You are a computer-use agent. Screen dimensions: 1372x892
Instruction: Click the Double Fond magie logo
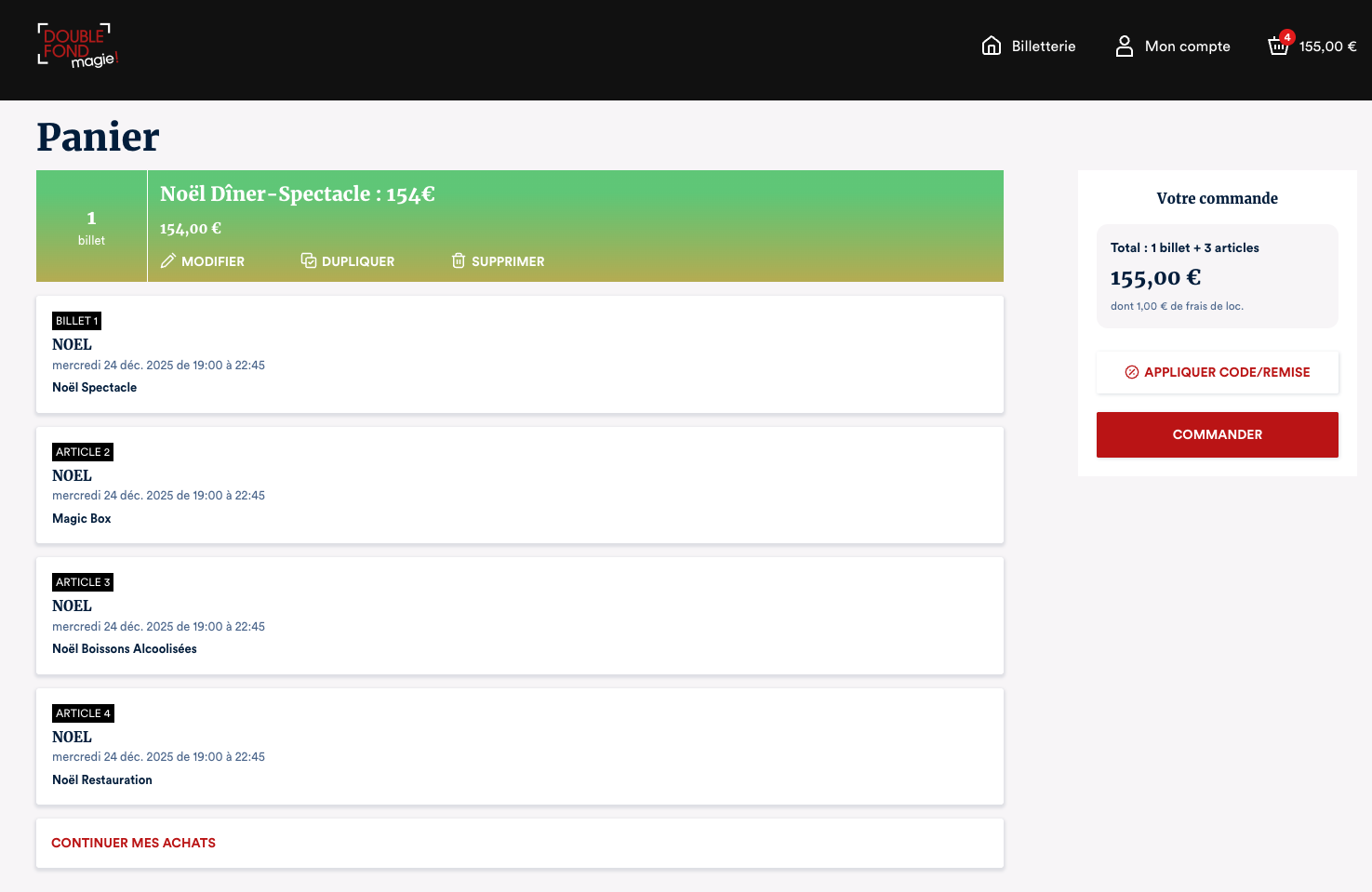(x=77, y=47)
